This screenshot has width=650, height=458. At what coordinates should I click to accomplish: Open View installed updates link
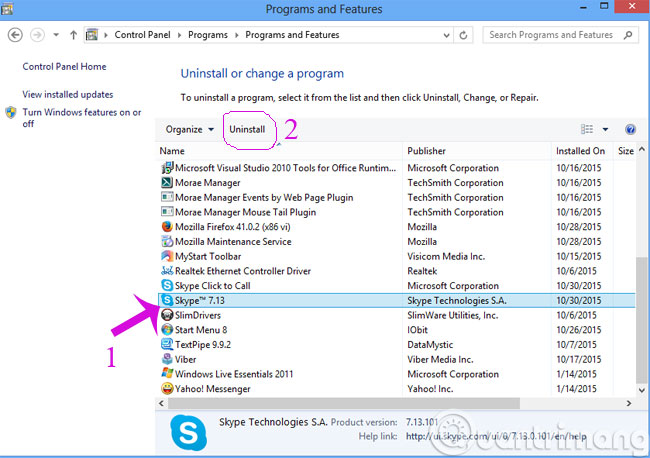tap(68, 95)
